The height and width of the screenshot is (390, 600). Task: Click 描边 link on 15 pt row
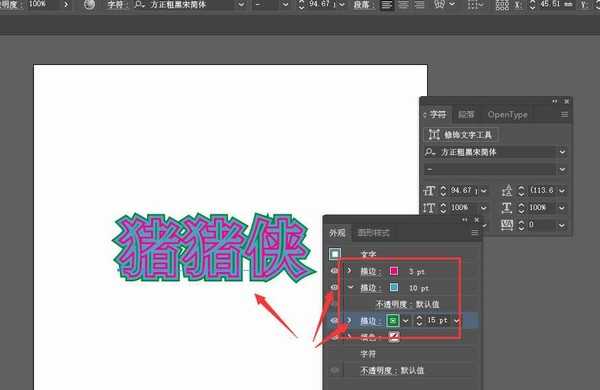pyautogui.click(x=370, y=321)
